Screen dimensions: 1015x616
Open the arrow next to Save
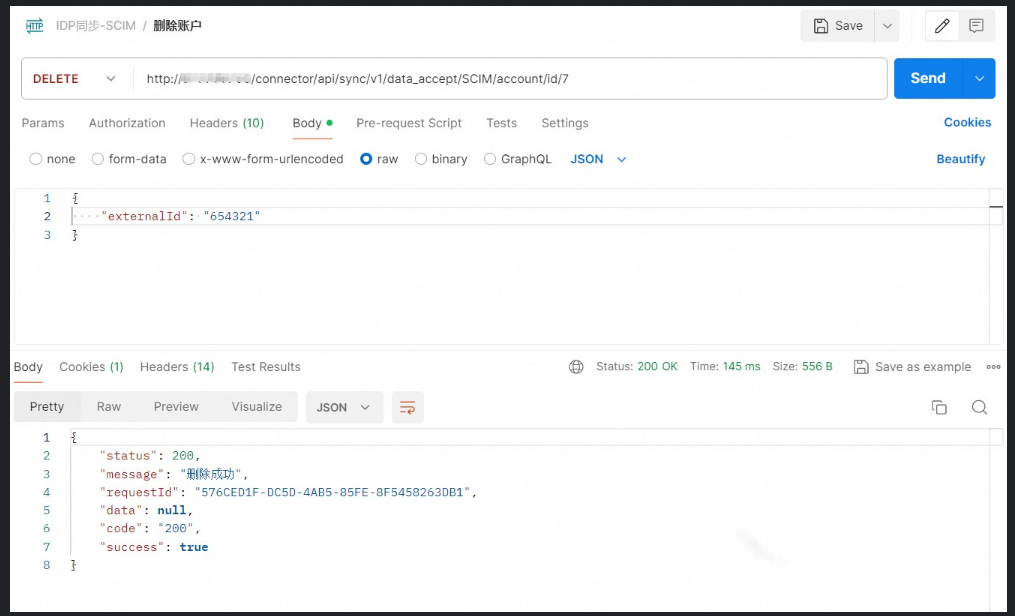click(886, 26)
